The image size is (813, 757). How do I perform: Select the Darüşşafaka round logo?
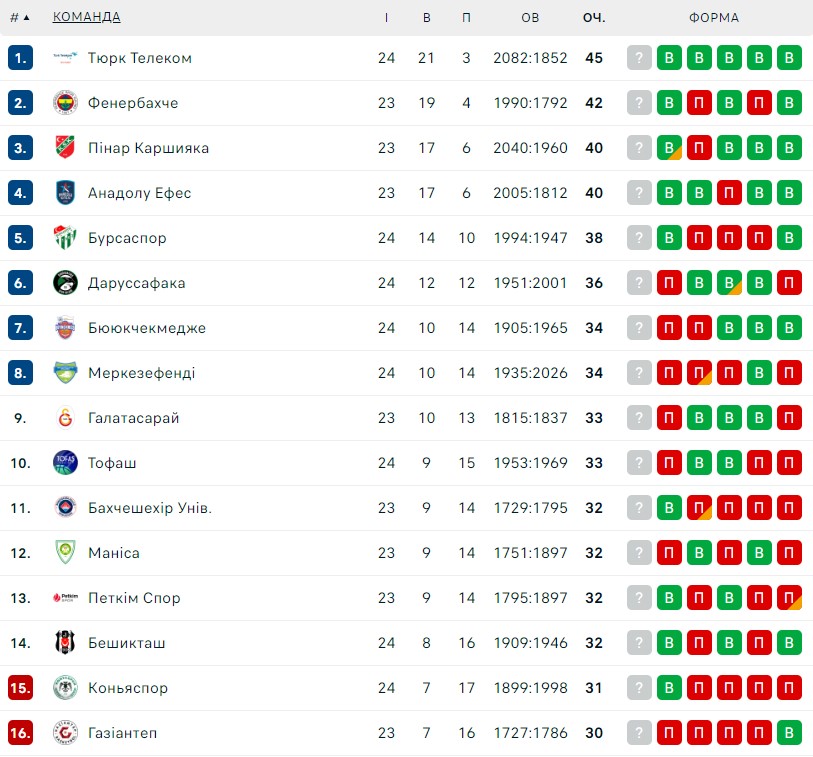pyautogui.click(x=65, y=283)
